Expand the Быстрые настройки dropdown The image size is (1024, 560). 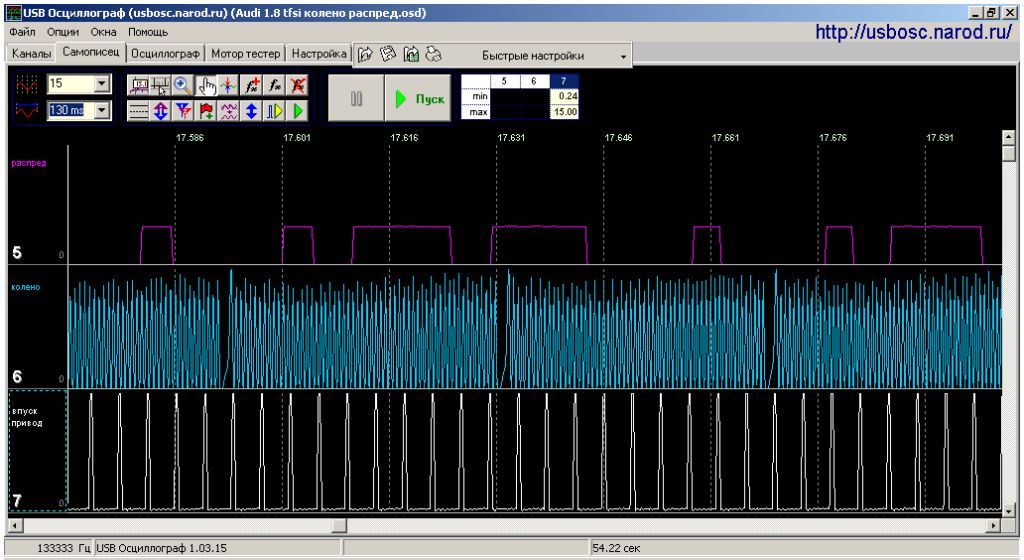(624, 56)
